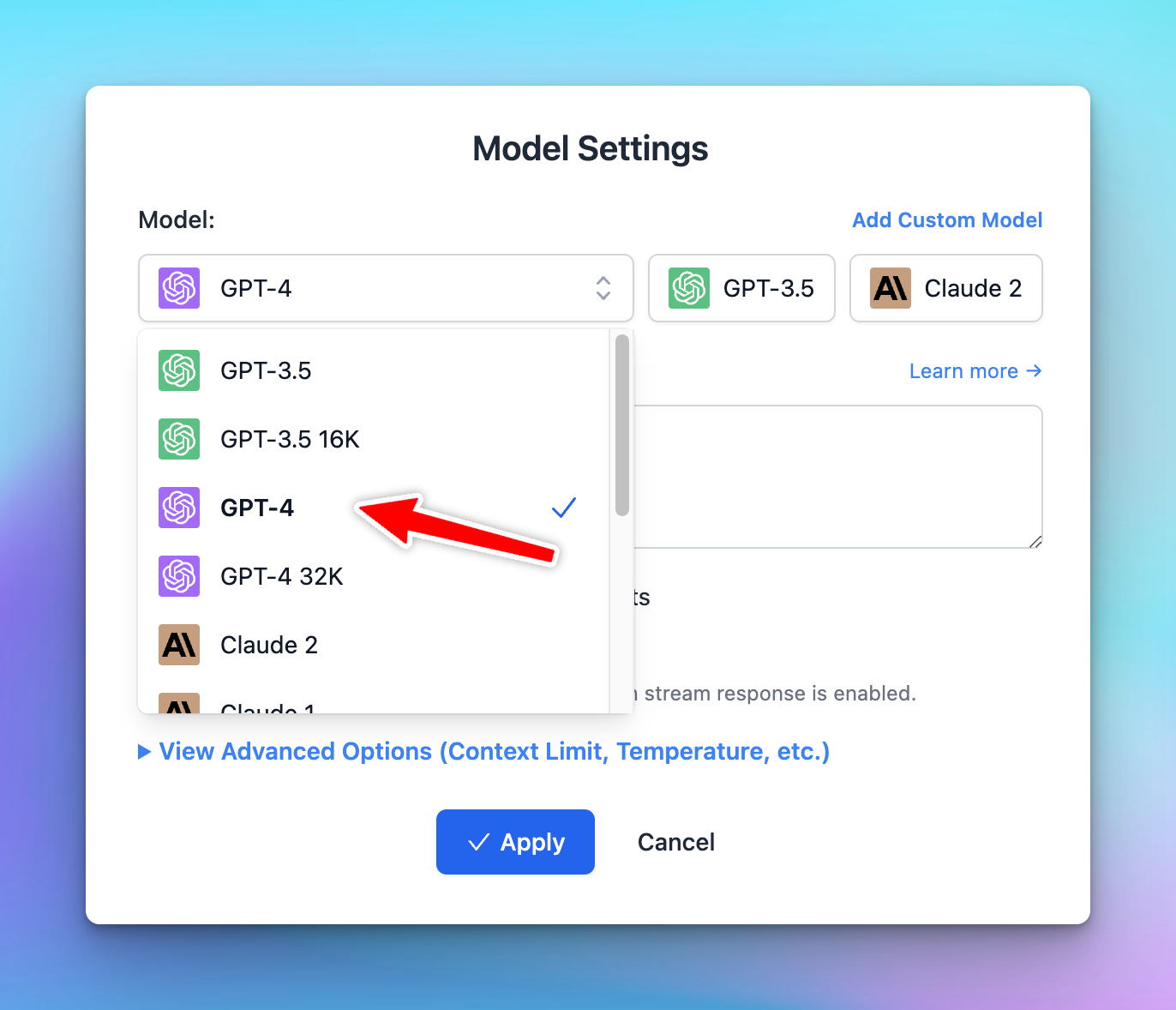
Task: Select GPT-4 32K from the model list
Action: click(x=281, y=576)
